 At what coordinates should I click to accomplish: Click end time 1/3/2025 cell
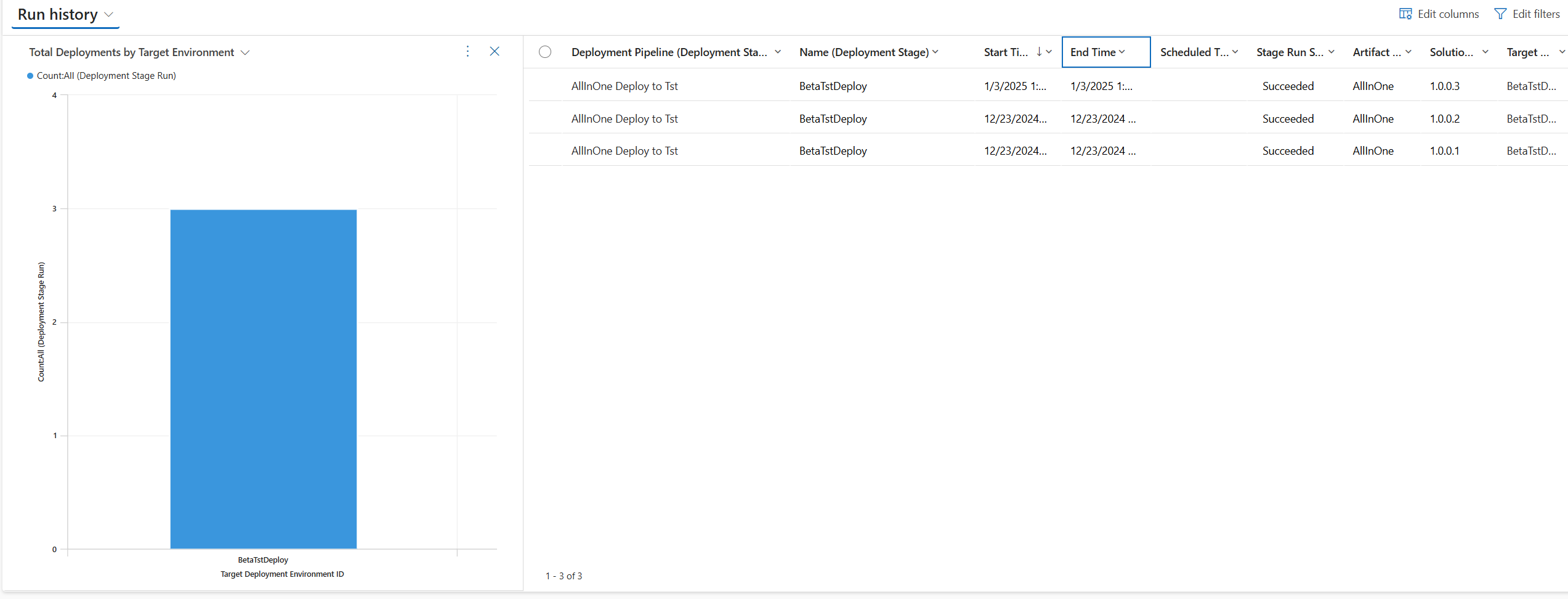pos(1101,86)
